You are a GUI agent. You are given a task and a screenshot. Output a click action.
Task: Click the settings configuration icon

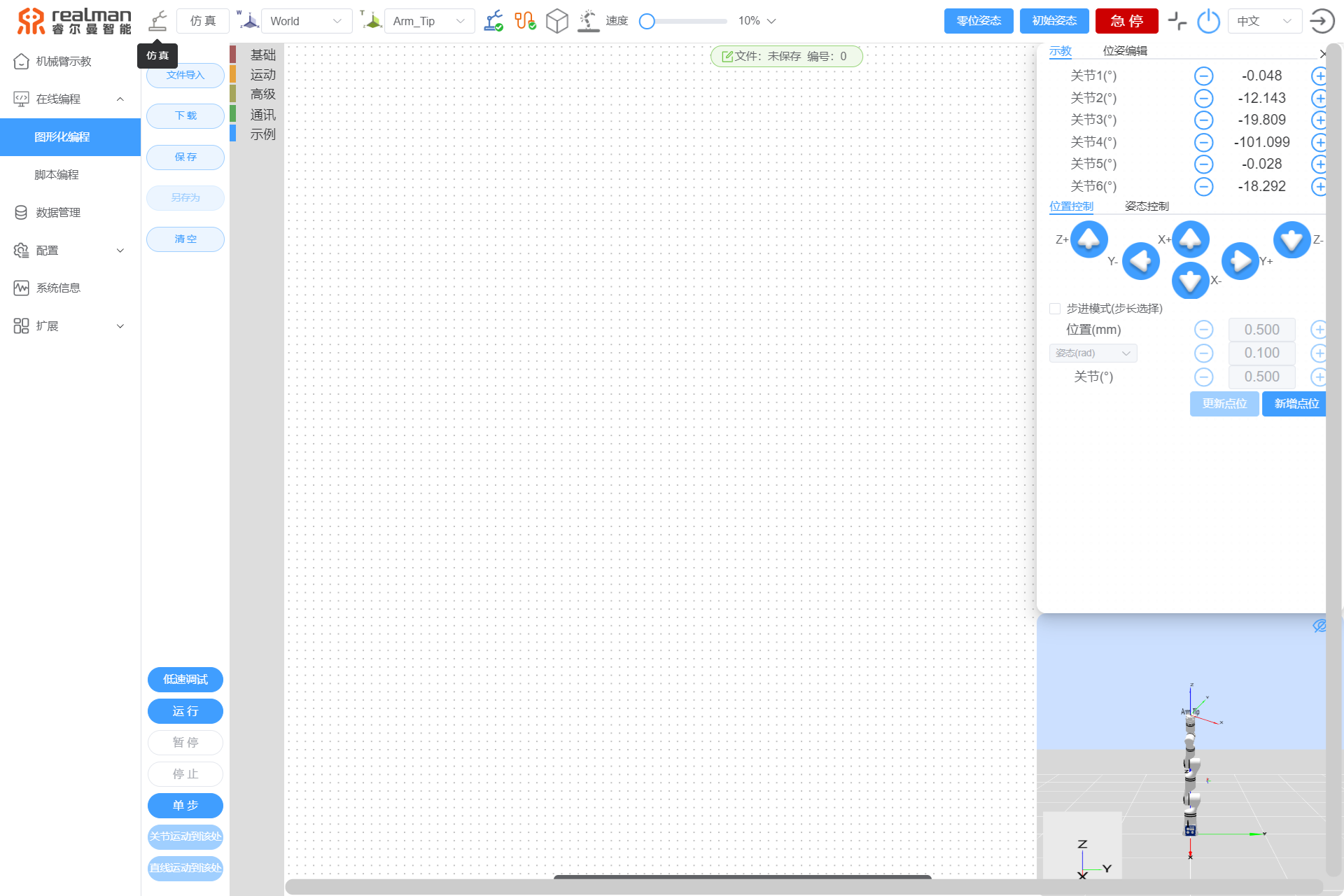pyautogui.click(x=21, y=249)
